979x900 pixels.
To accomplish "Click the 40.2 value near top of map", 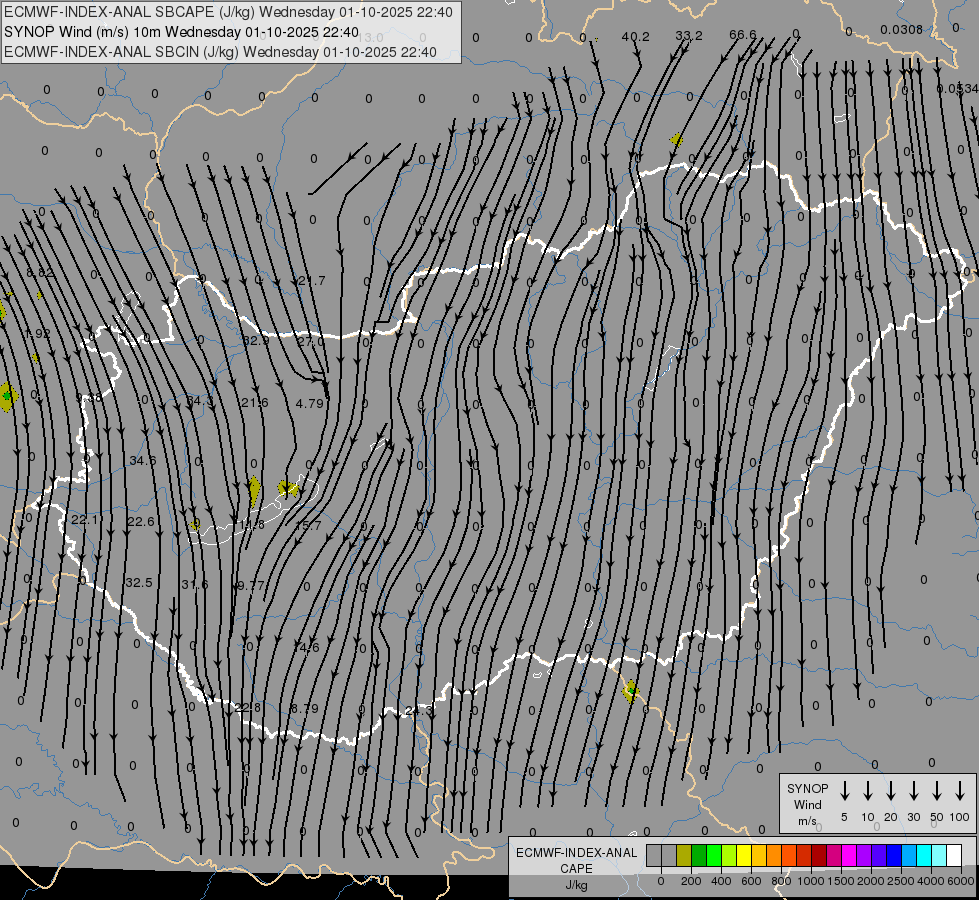I will (635, 36).
